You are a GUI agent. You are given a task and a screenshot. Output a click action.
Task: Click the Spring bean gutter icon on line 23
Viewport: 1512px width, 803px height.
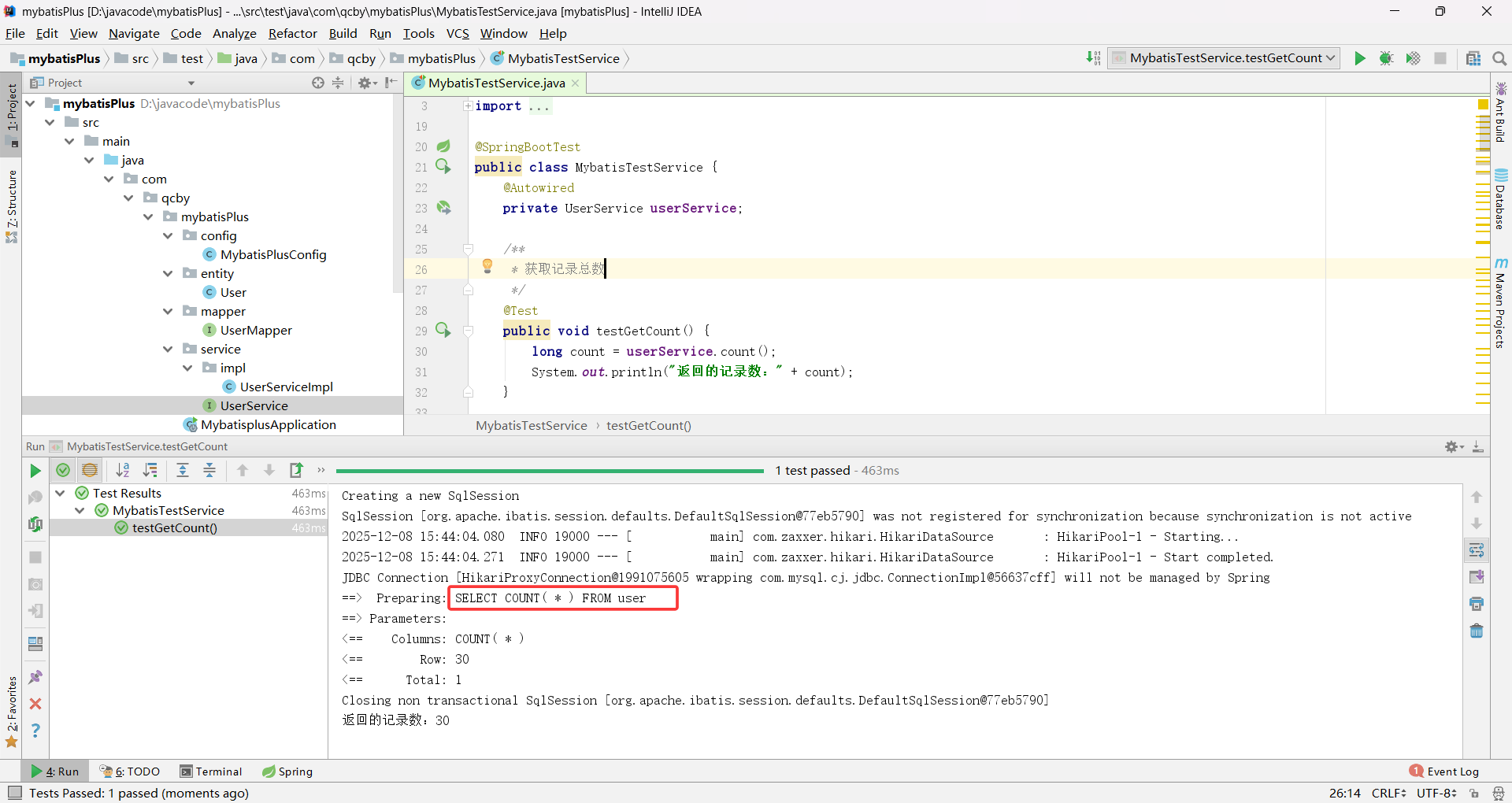tap(444, 208)
